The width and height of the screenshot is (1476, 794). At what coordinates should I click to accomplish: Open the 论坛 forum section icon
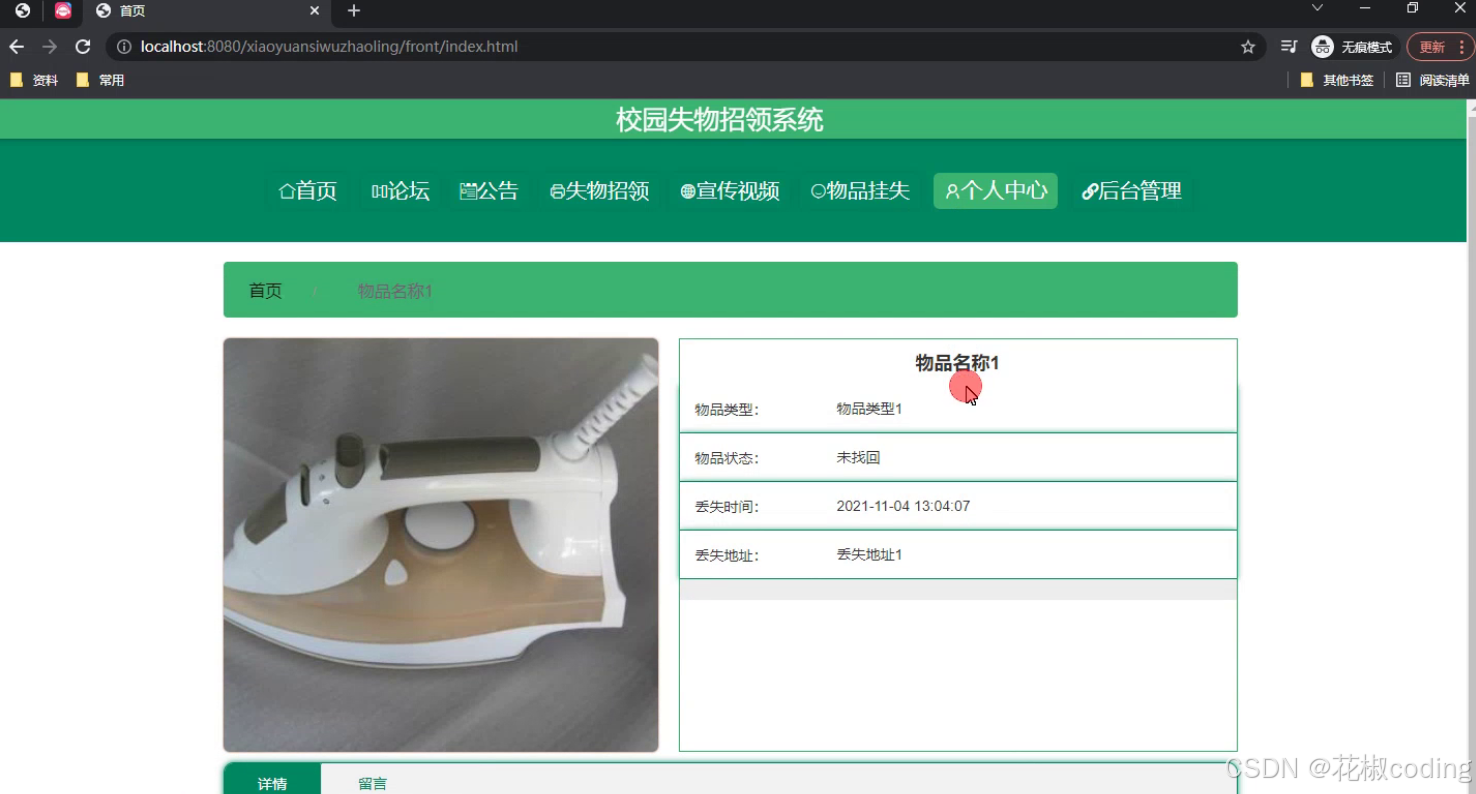coord(381,191)
